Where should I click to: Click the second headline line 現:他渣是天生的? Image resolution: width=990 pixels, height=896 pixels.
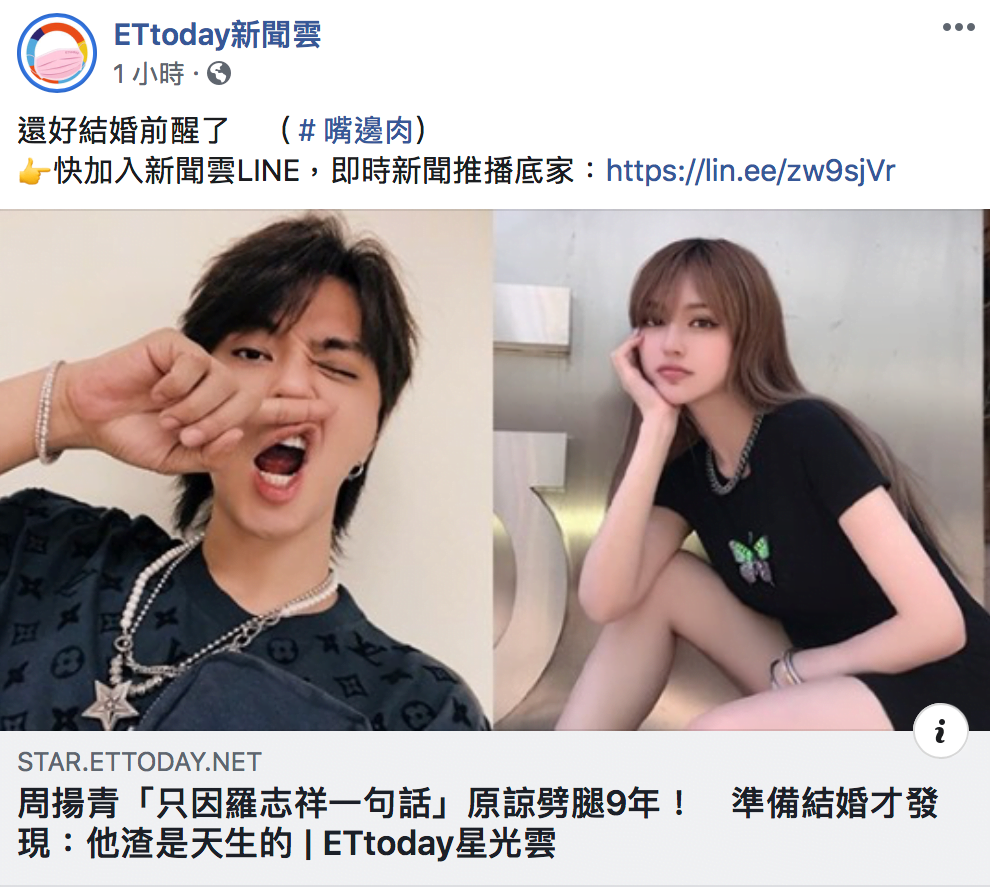point(155,844)
